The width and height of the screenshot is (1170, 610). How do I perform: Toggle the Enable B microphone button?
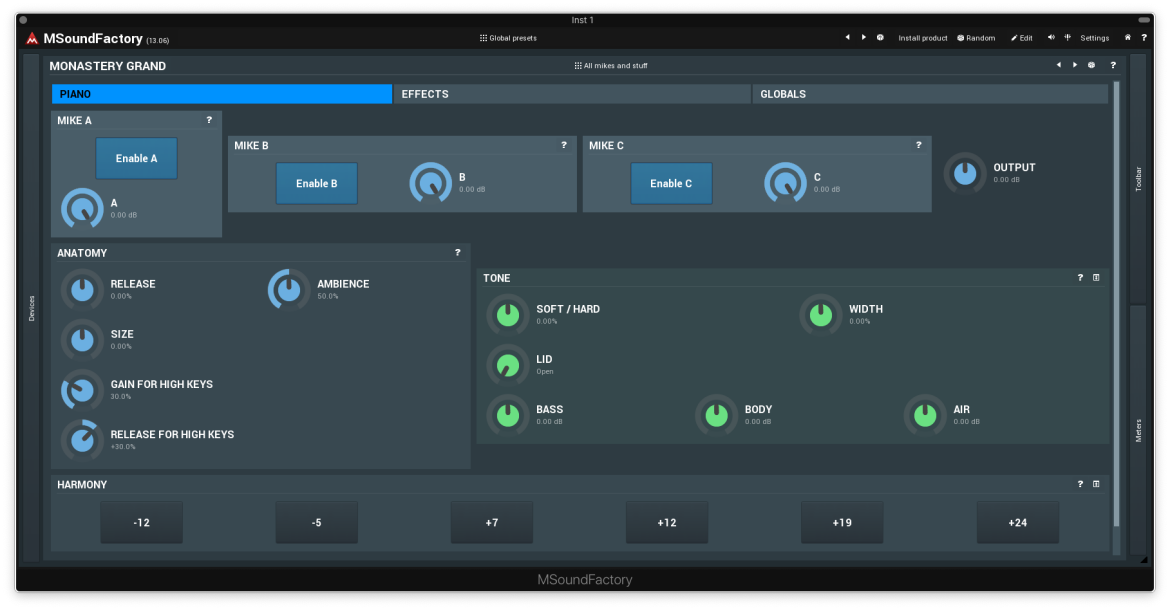pyautogui.click(x=316, y=183)
